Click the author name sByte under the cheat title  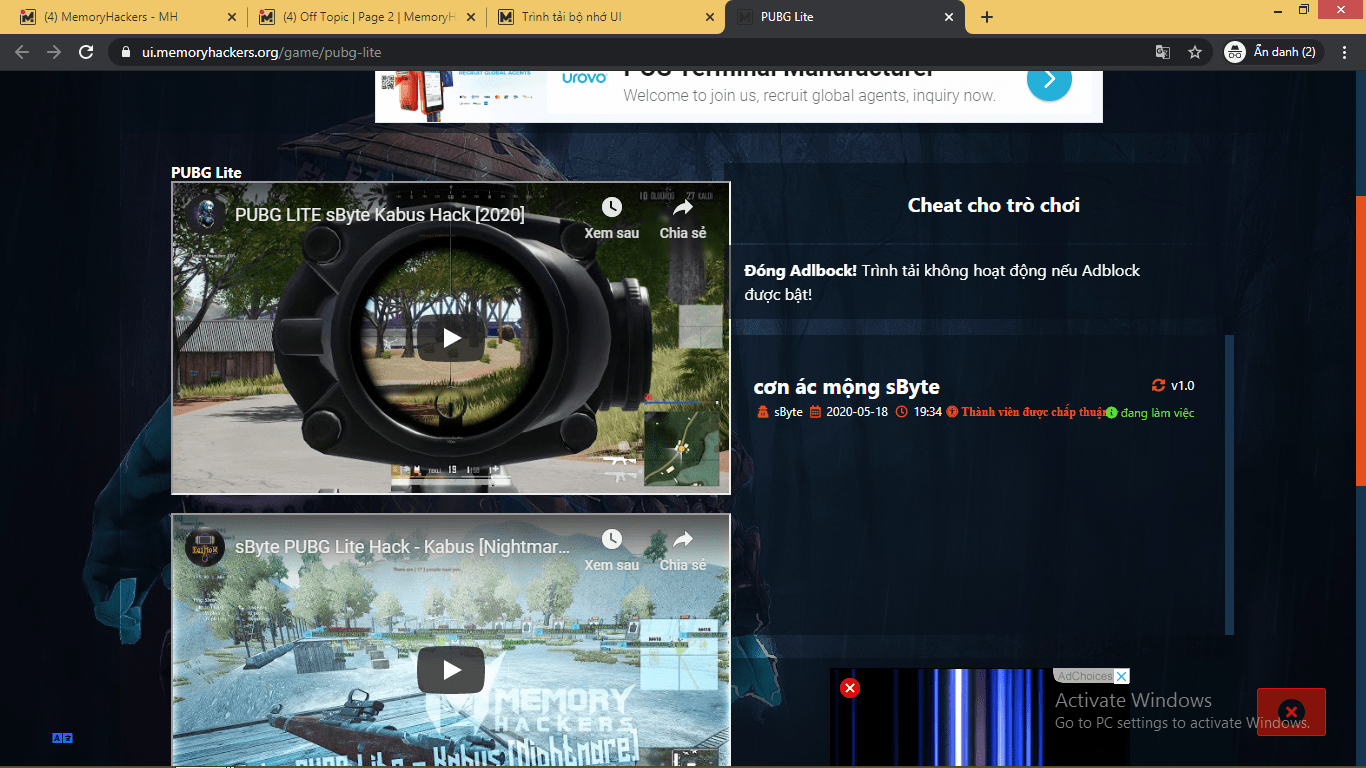pos(788,412)
